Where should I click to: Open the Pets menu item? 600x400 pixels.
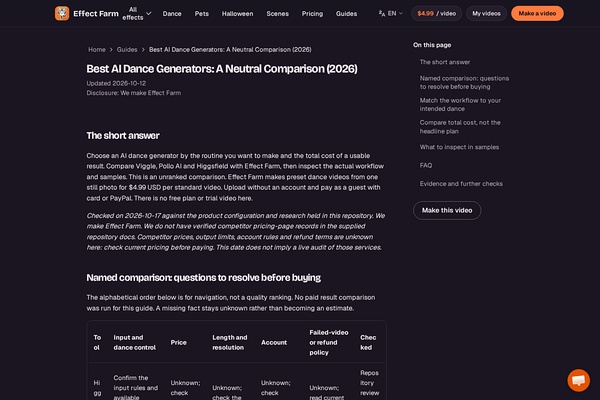(202, 13)
